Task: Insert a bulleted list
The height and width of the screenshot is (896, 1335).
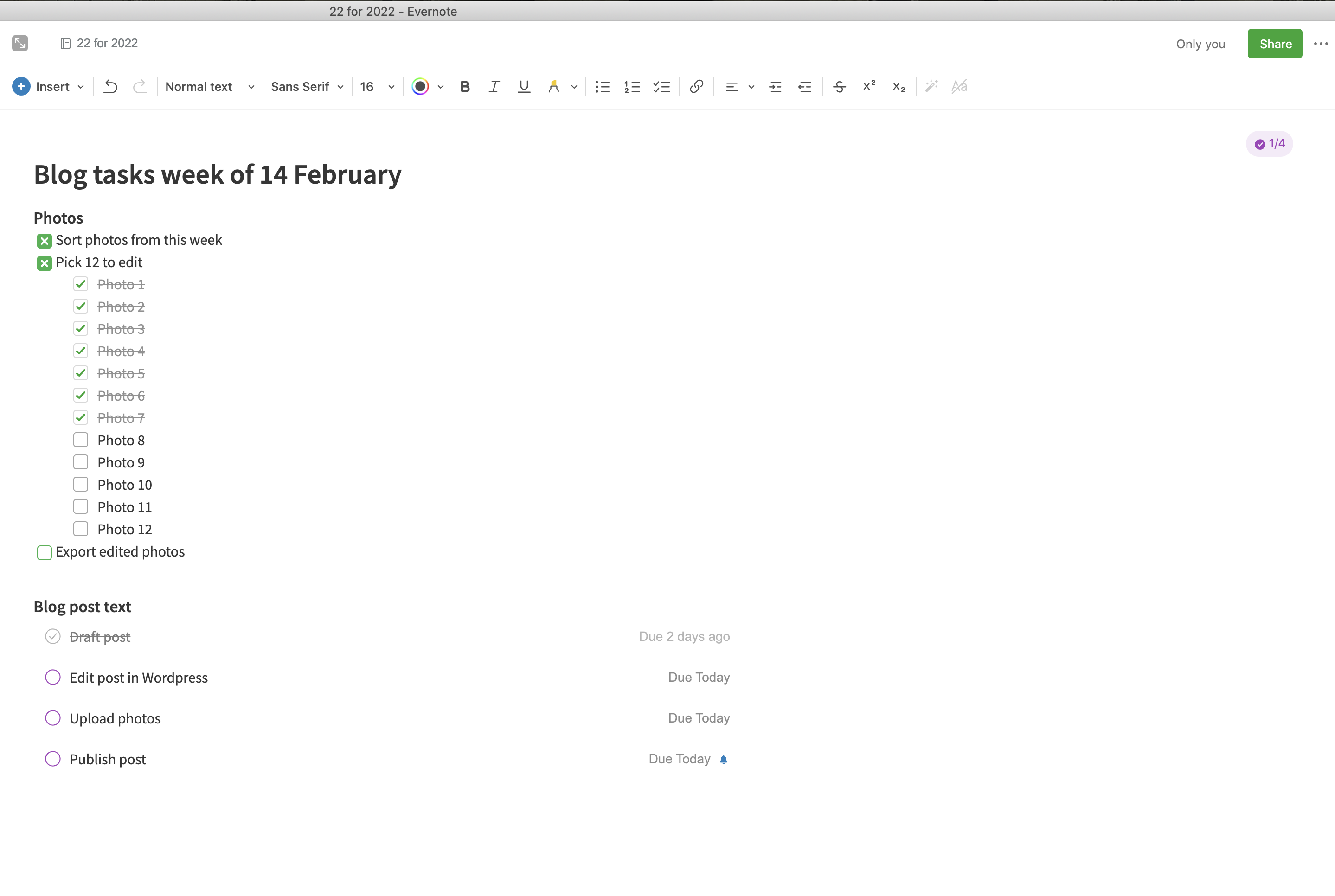Action: (603, 86)
